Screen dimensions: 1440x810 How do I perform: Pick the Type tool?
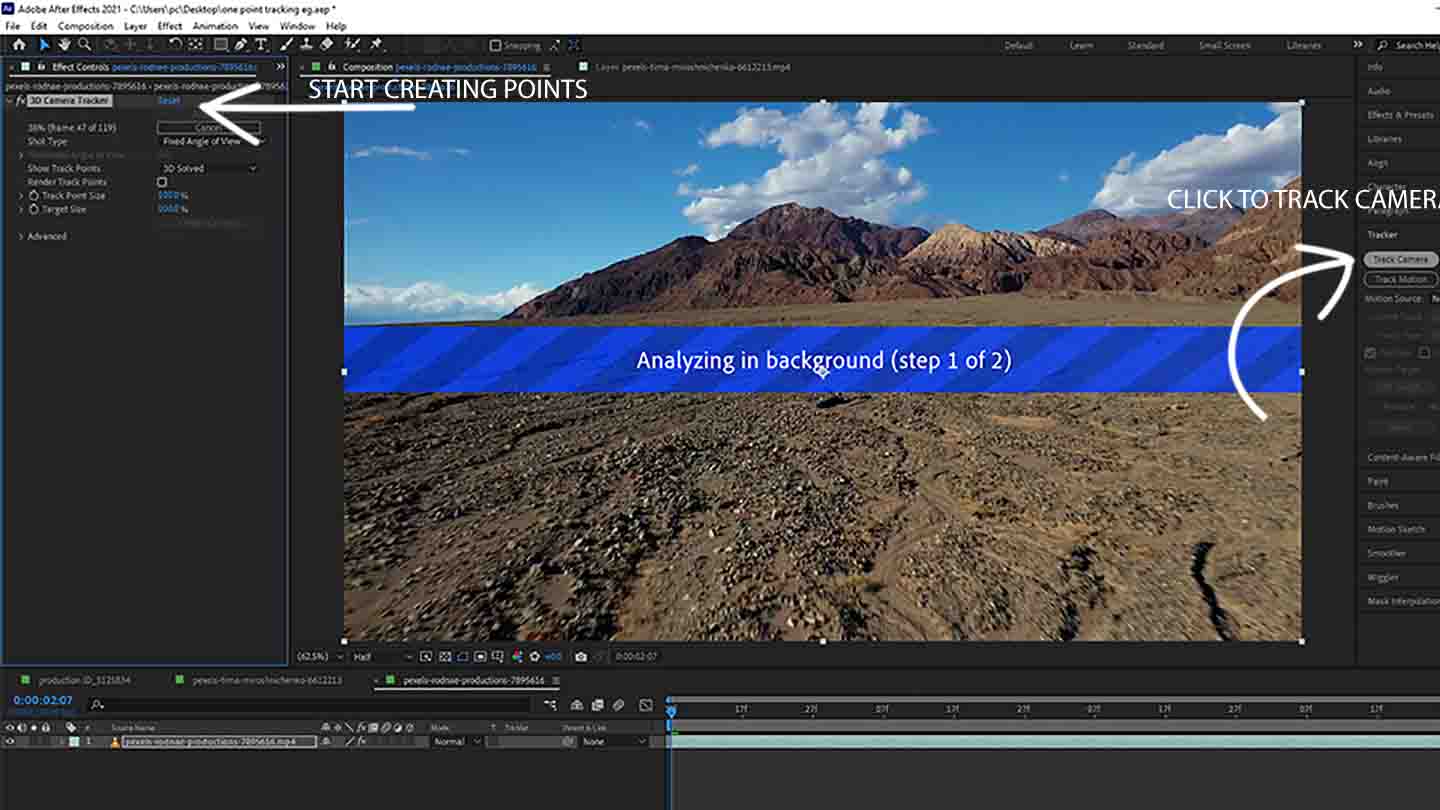[x=261, y=44]
